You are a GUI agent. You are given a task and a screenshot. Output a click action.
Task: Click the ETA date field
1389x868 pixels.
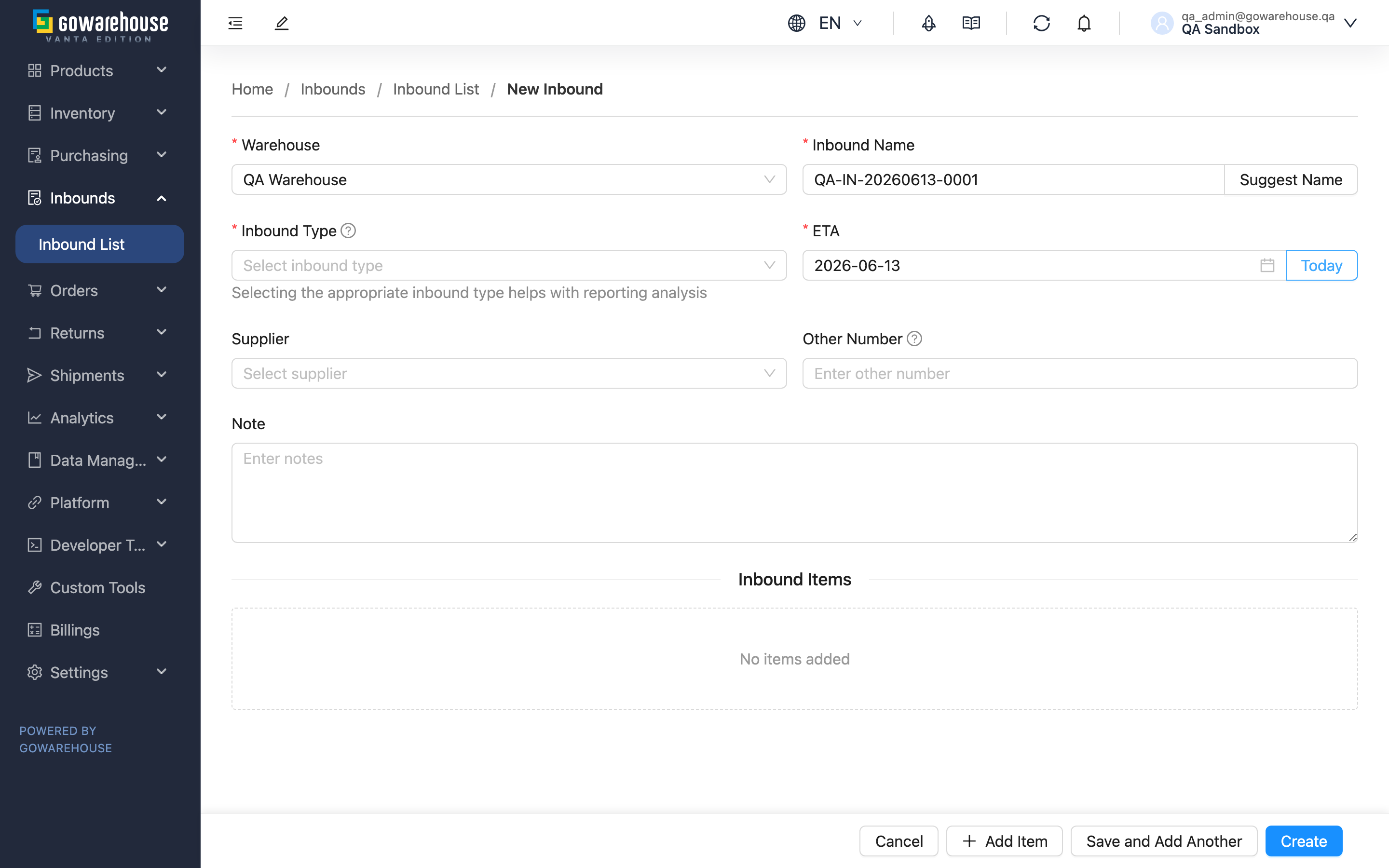pos(1044,265)
